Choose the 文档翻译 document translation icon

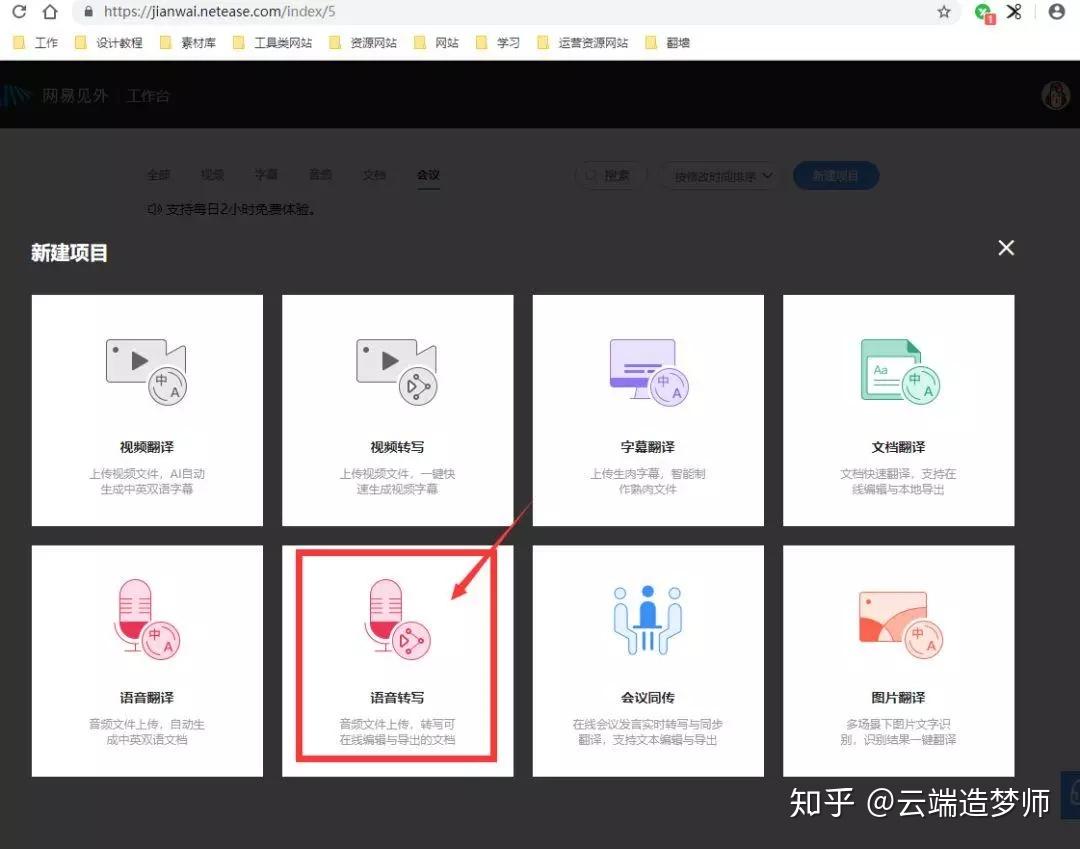(899, 371)
